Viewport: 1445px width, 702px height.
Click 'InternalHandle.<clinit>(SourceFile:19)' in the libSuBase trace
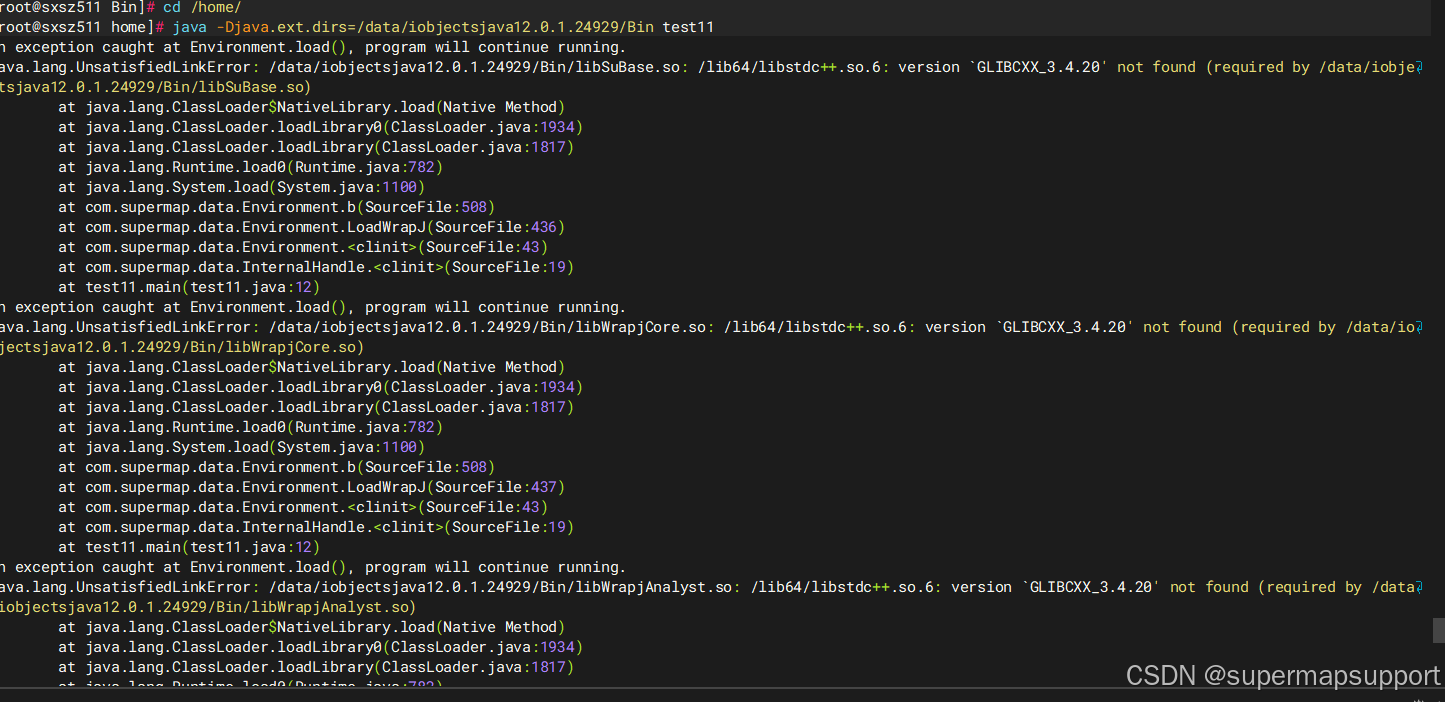(x=315, y=267)
